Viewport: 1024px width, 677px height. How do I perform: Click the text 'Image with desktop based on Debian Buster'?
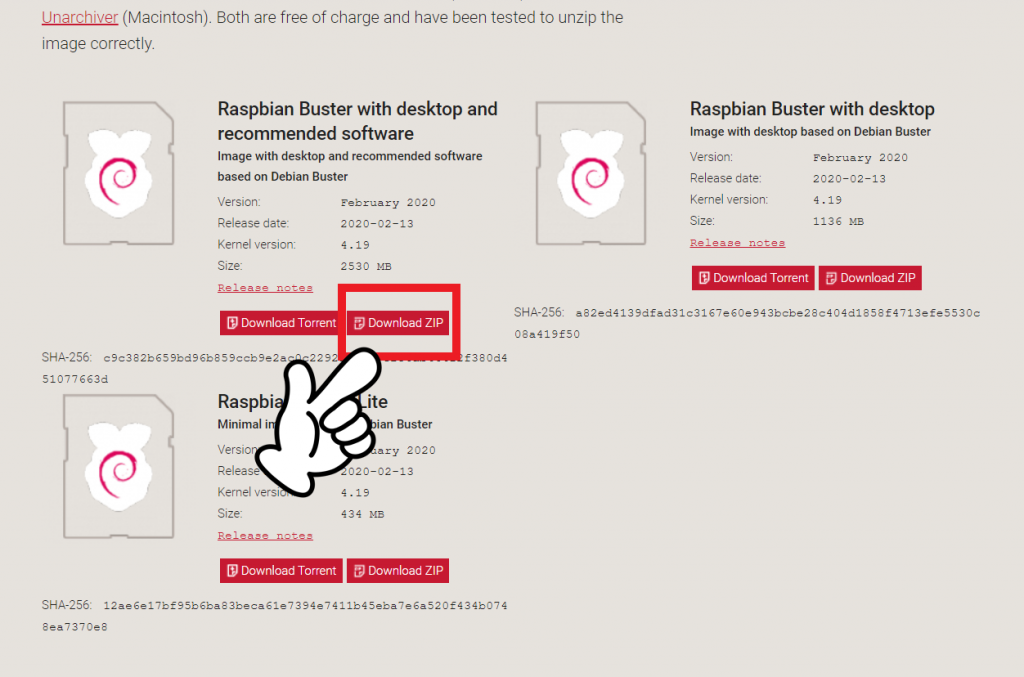pyautogui.click(x=810, y=132)
